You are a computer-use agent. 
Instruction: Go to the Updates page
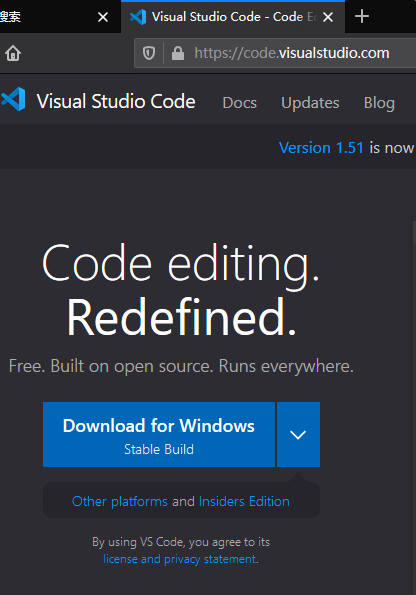click(x=310, y=103)
